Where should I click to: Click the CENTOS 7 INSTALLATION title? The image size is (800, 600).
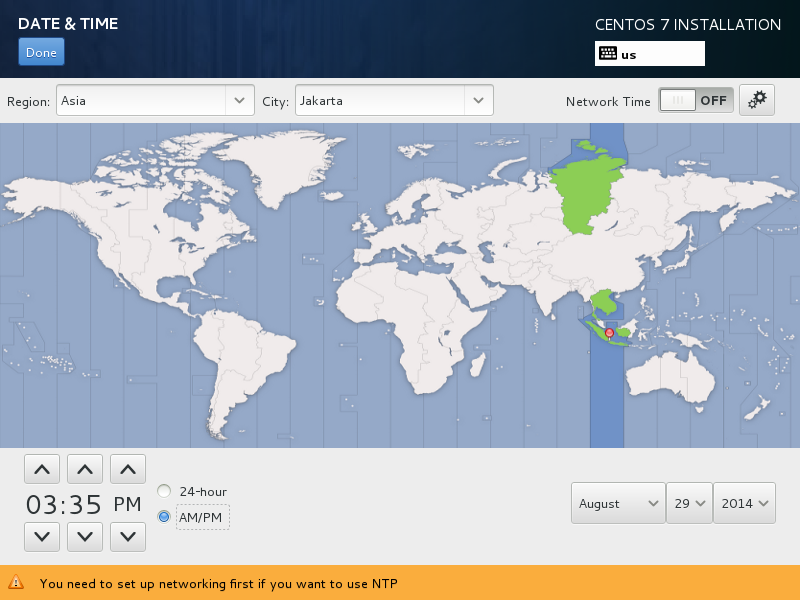point(688,24)
